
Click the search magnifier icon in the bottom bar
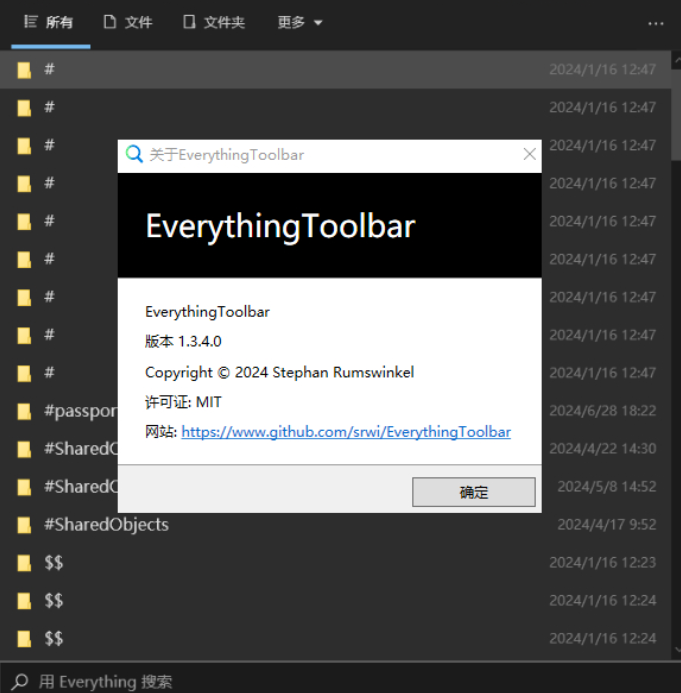pos(19,681)
